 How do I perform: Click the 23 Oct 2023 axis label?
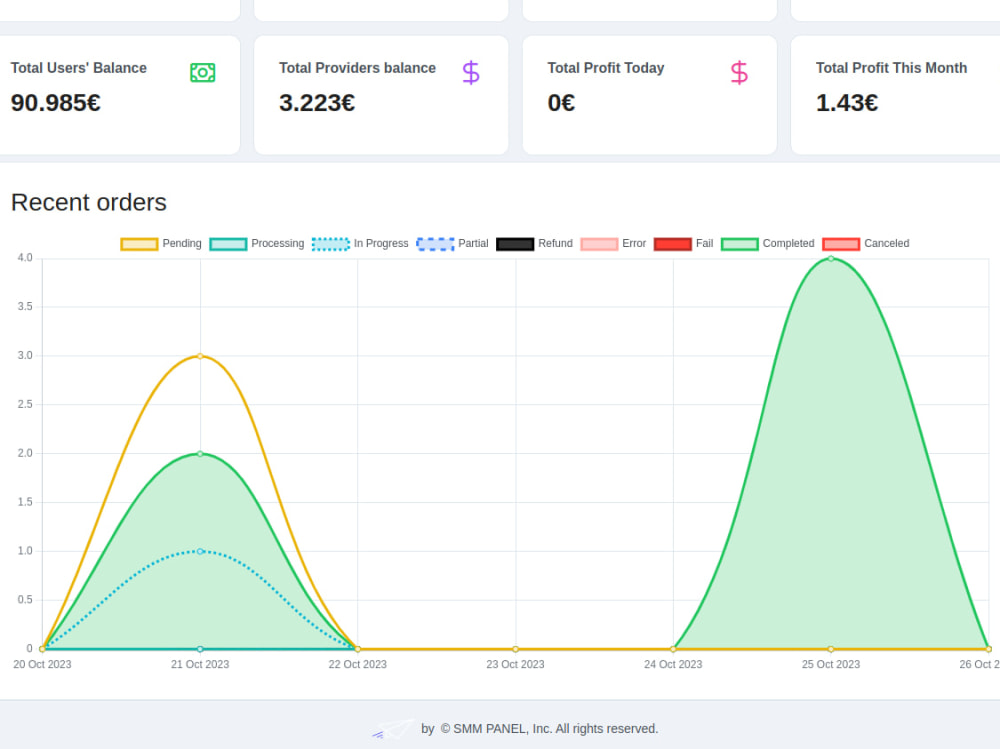pyautogui.click(x=515, y=664)
